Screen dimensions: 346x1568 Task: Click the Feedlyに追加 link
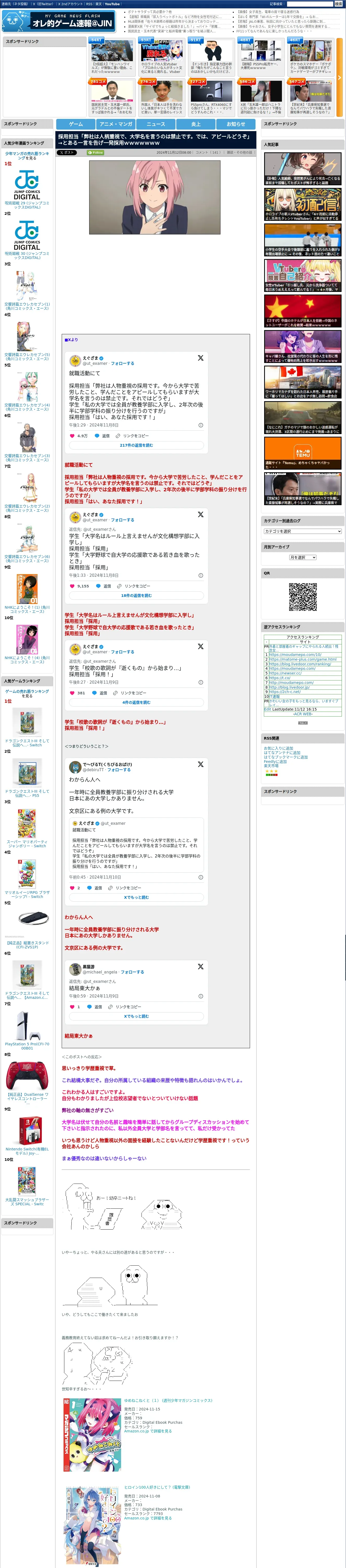tap(275, 762)
